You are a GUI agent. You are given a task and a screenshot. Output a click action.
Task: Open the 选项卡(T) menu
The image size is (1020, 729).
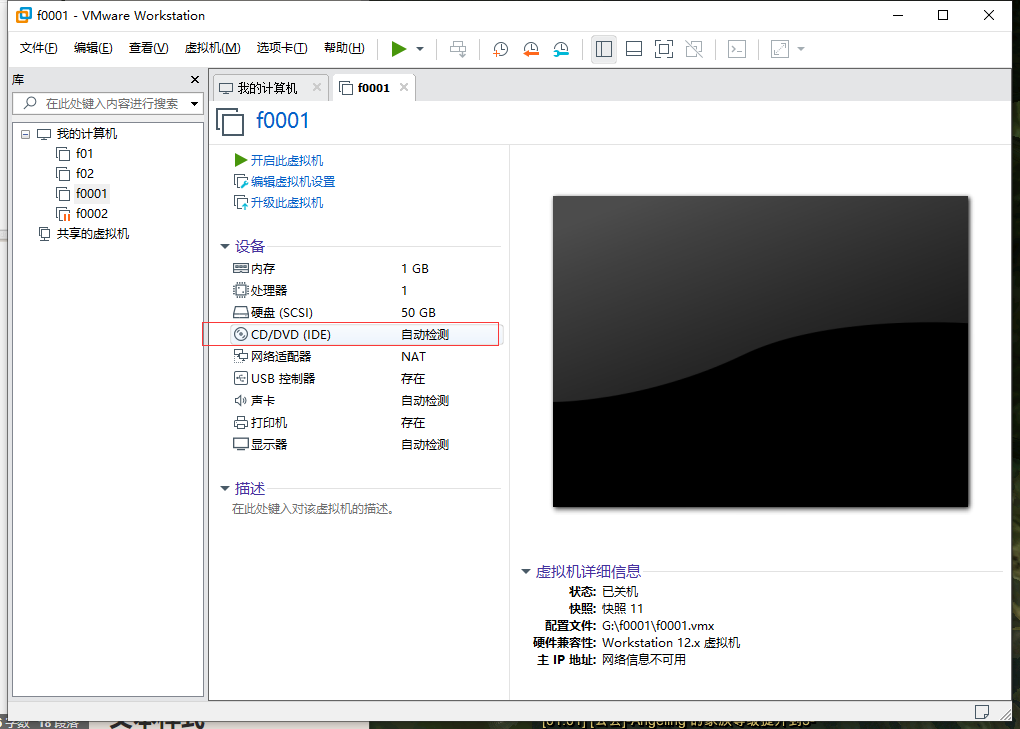(282, 48)
